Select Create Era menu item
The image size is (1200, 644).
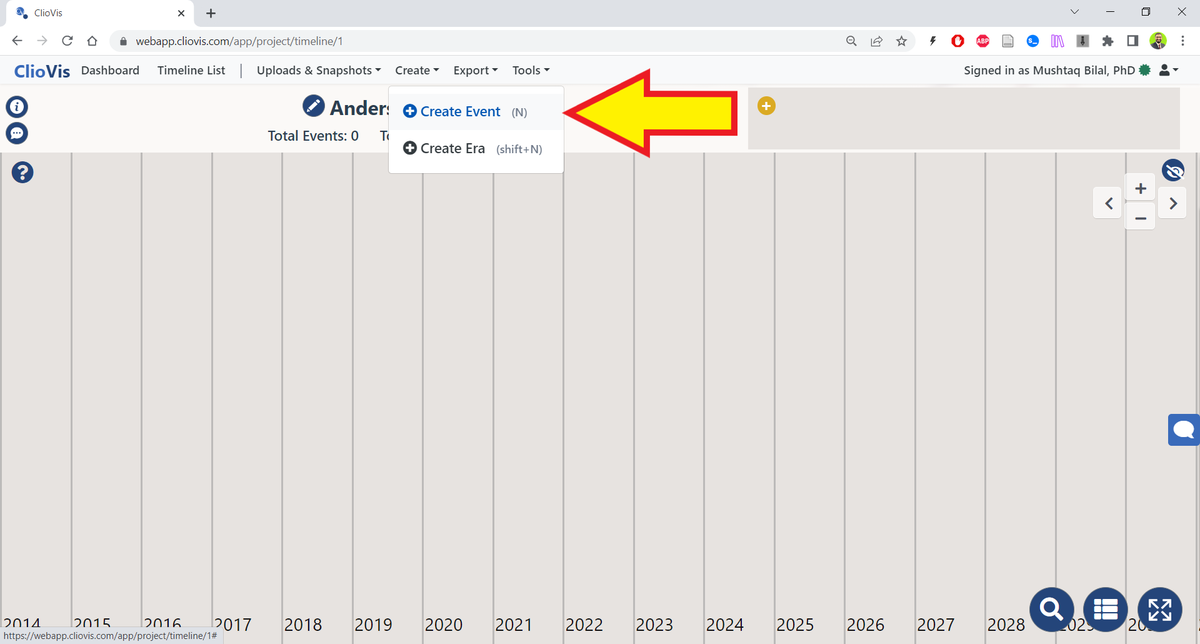click(x=476, y=148)
